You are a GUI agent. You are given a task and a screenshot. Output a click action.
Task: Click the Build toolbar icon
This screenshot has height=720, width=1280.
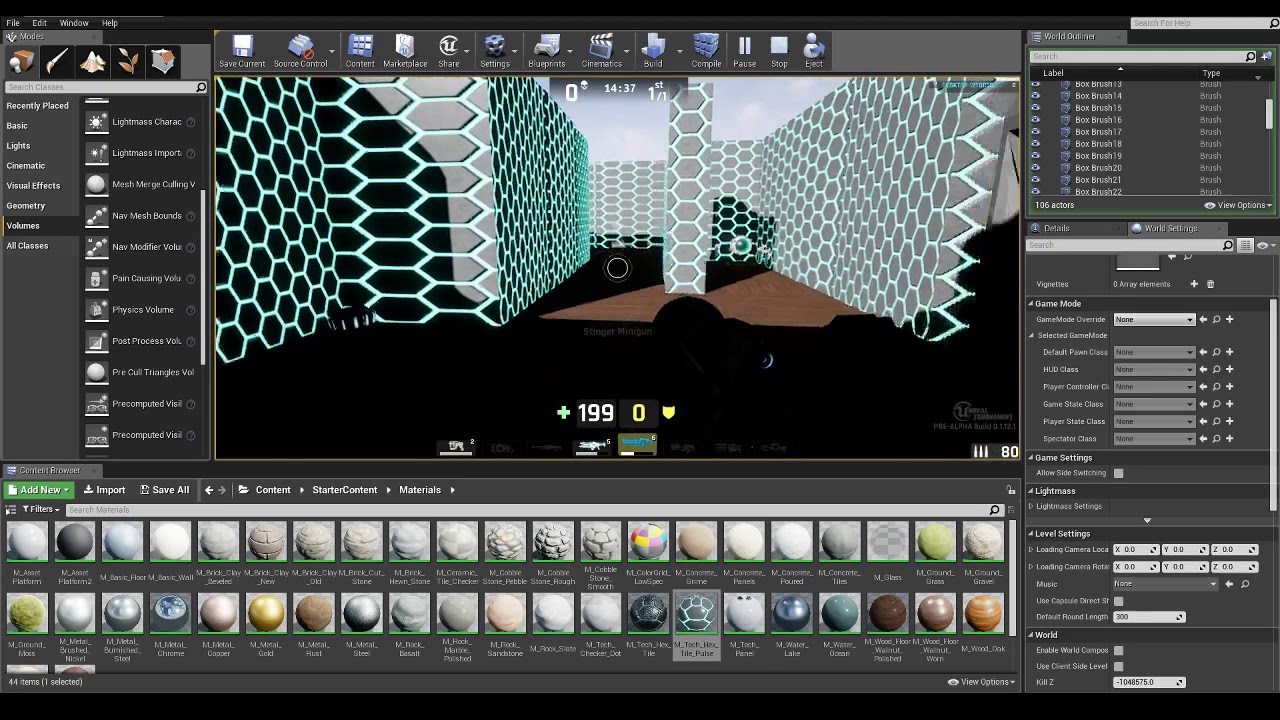click(x=653, y=51)
